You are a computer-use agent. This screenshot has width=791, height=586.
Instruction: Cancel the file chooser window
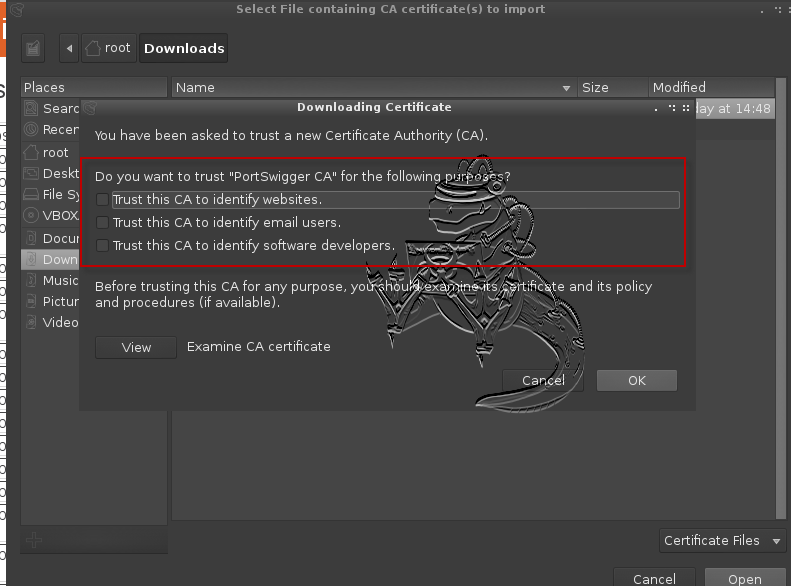(654, 578)
